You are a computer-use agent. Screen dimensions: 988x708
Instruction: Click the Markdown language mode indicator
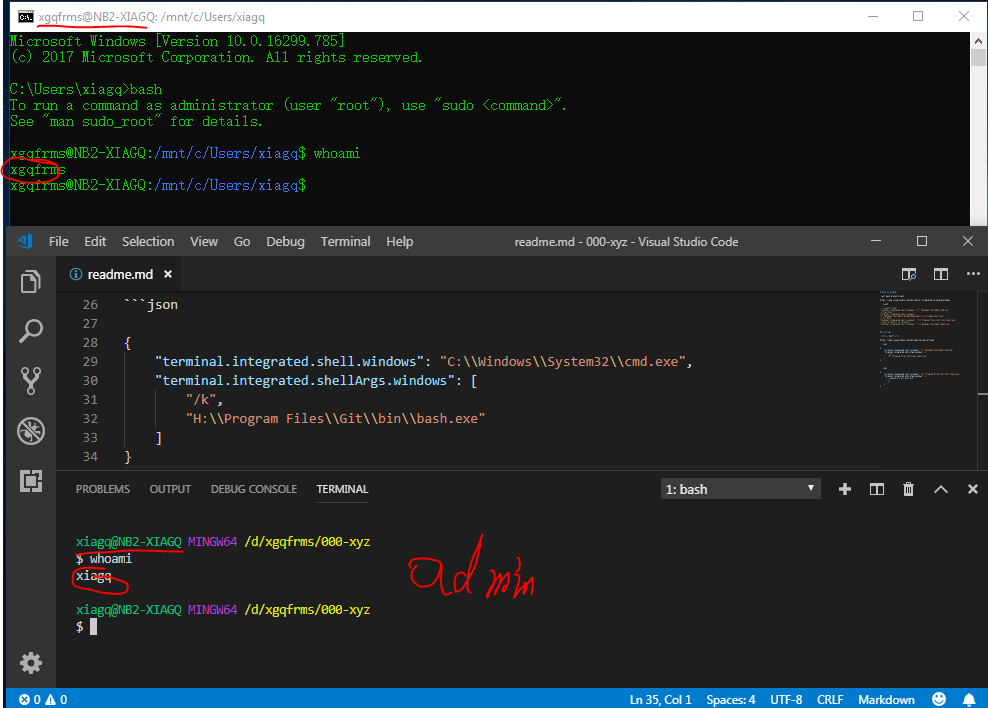(886, 699)
